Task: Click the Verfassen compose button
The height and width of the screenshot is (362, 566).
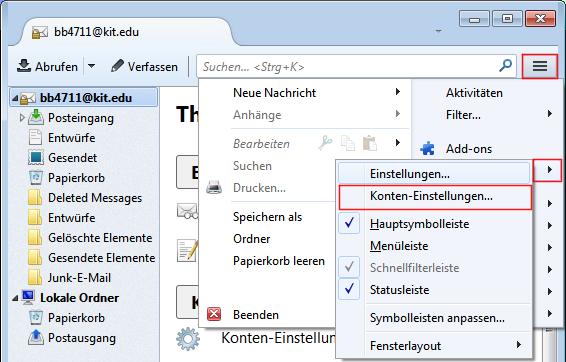Action: tap(144, 66)
